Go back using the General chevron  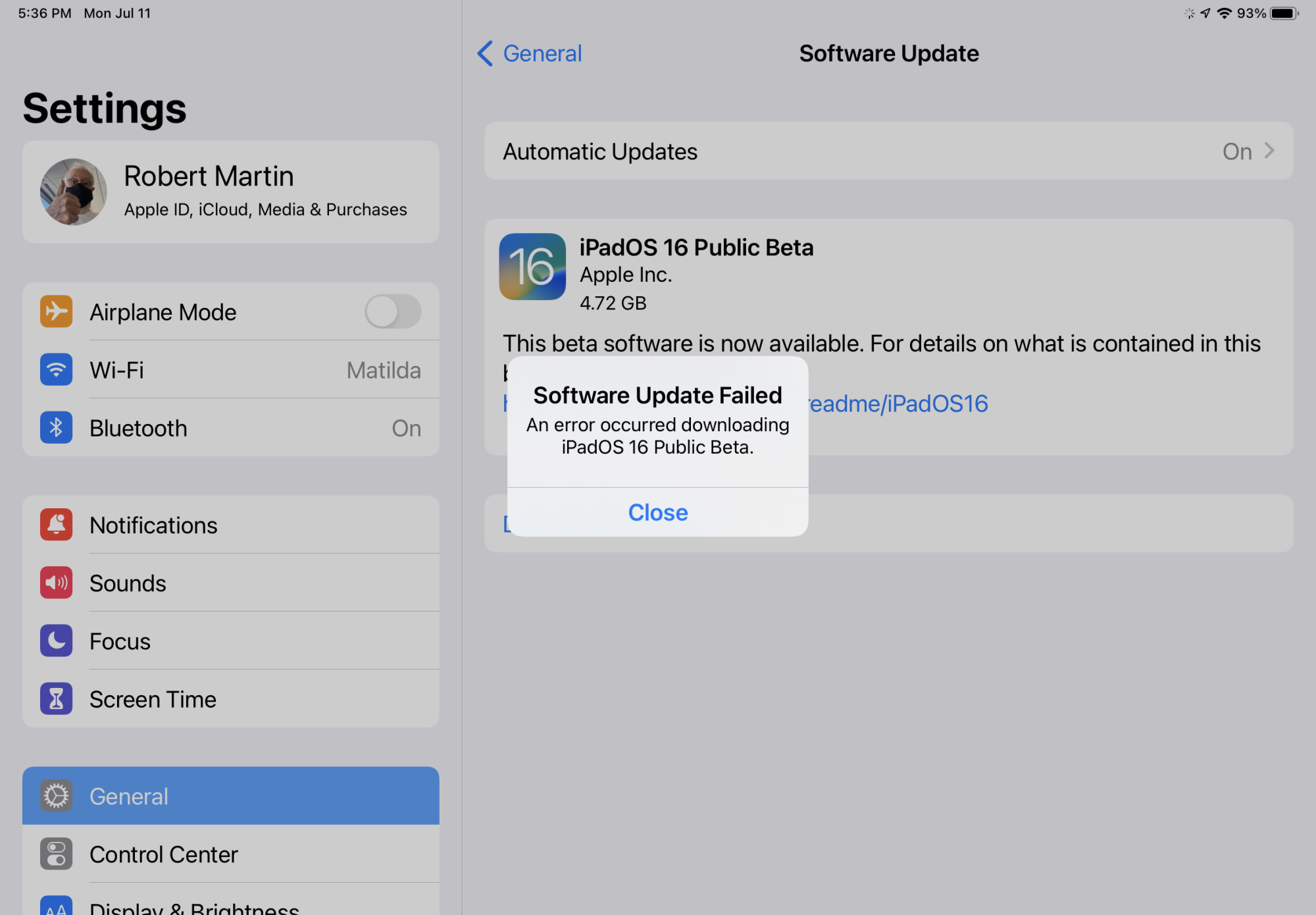(x=486, y=53)
